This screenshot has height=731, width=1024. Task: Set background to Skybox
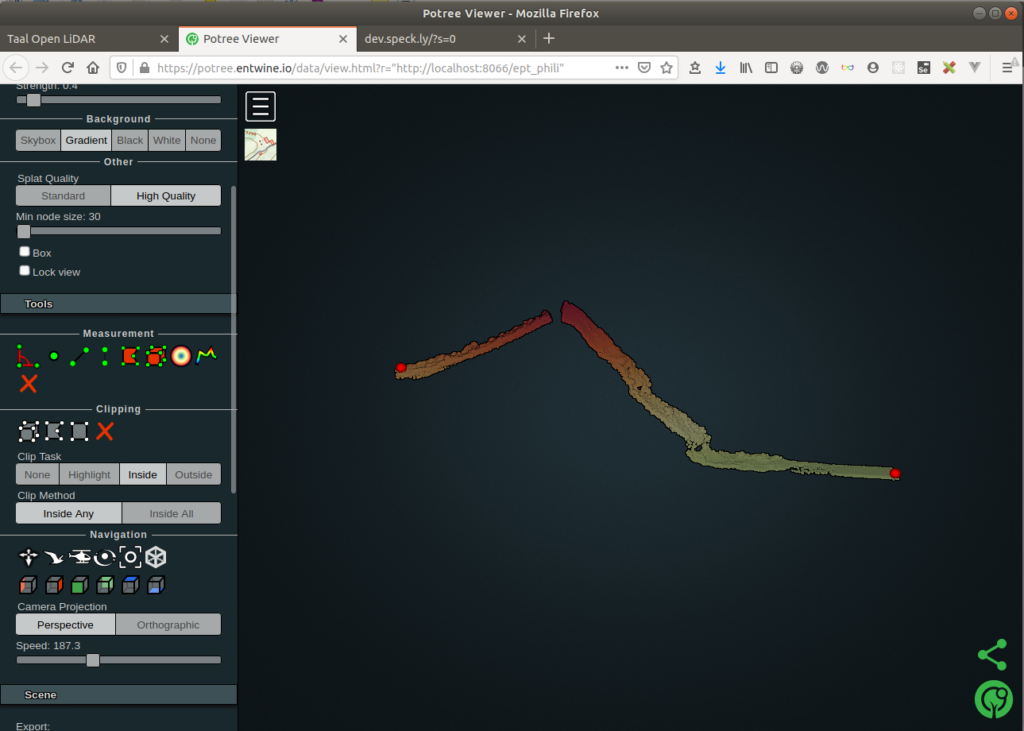pyautogui.click(x=38, y=140)
